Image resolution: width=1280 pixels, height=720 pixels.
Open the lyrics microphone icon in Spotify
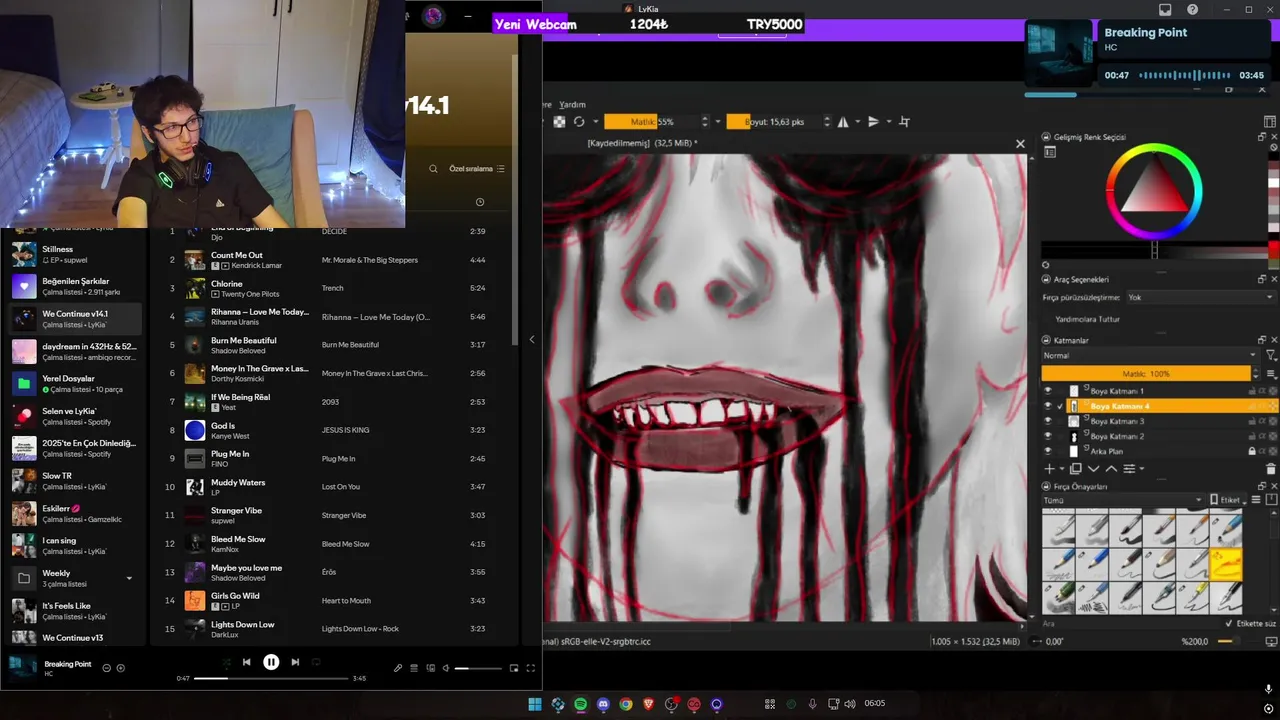coord(398,668)
